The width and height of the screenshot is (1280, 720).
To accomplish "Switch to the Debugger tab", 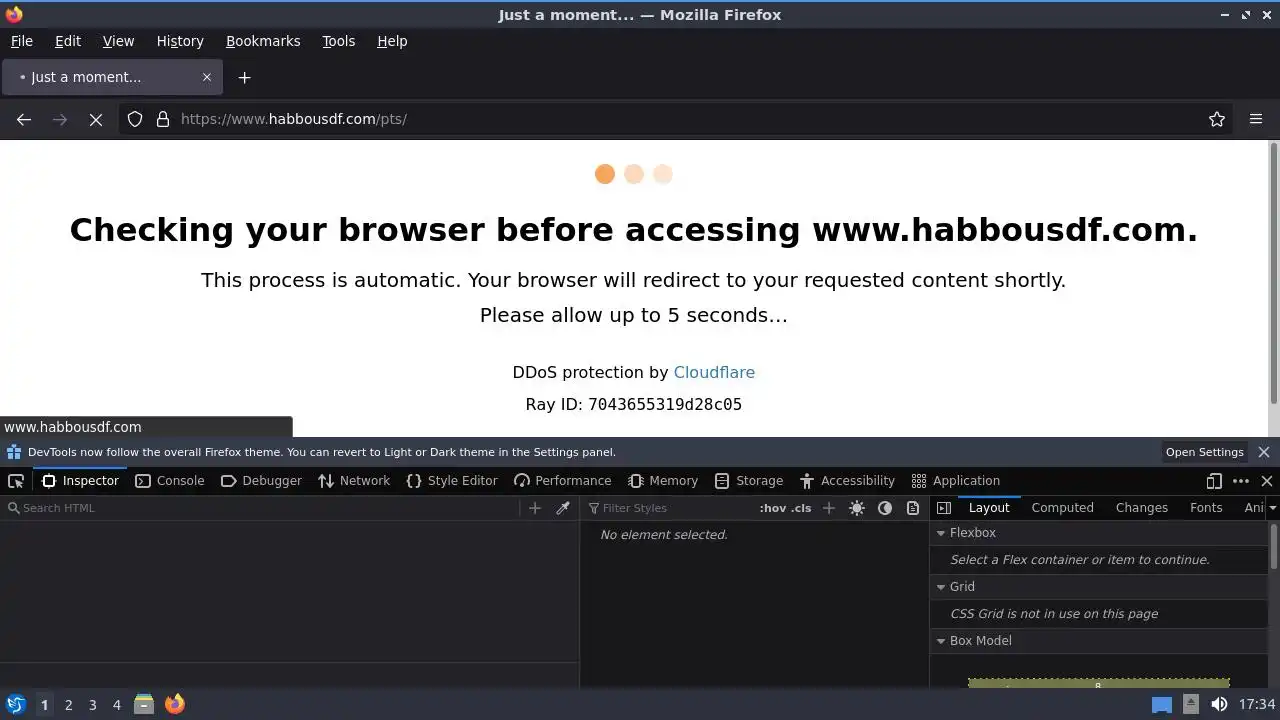I will click(x=261, y=481).
